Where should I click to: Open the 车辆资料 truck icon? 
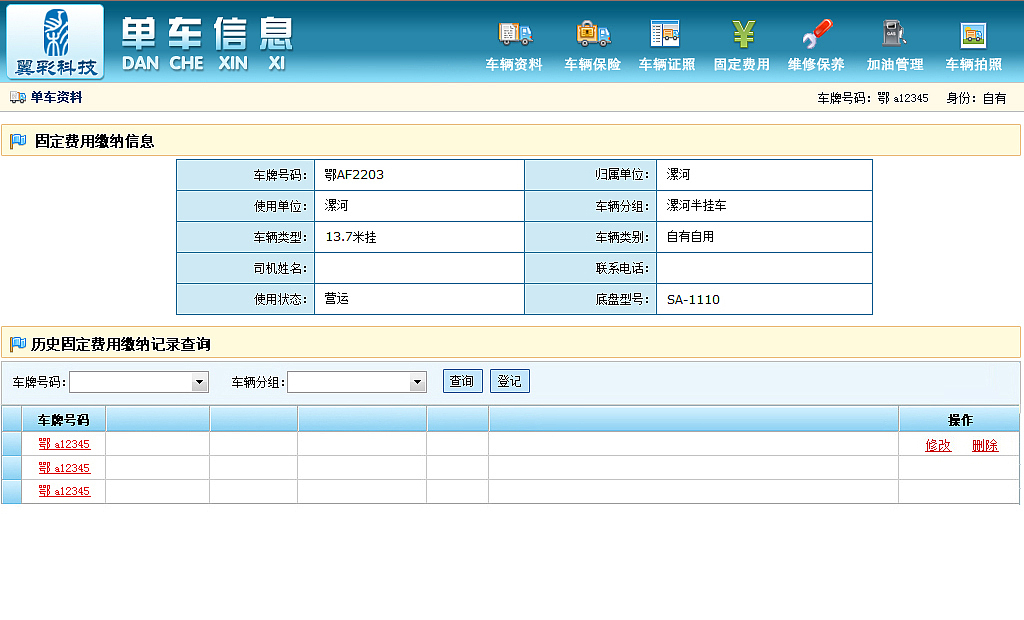tap(515, 33)
